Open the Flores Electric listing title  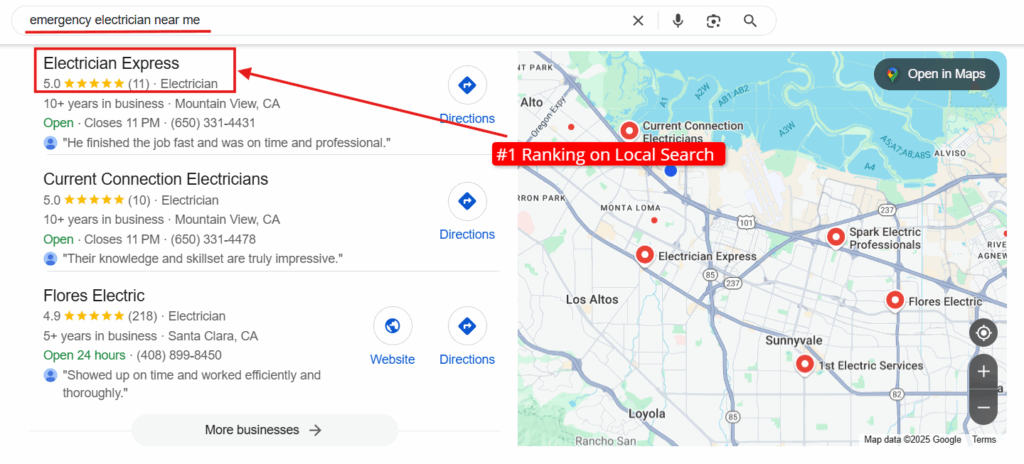point(94,296)
